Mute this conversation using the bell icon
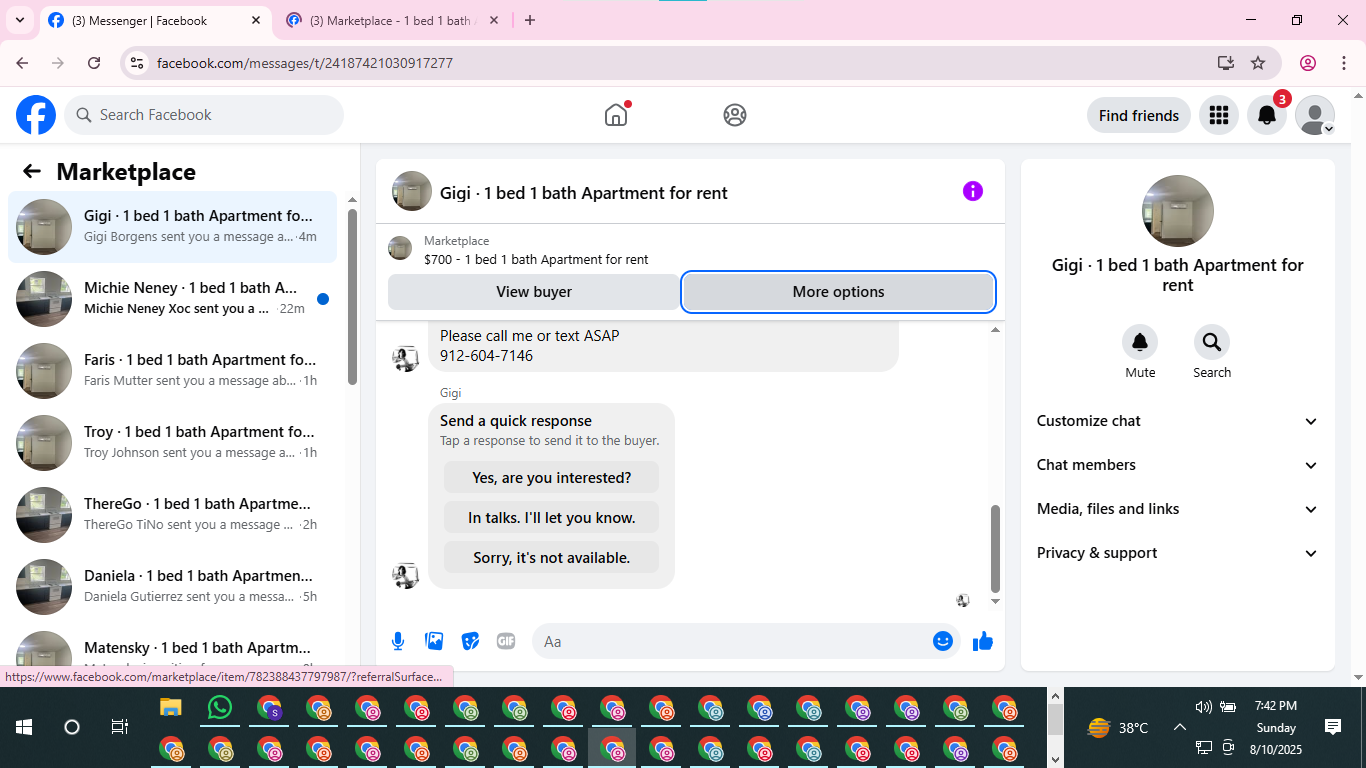Image resolution: width=1366 pixels, height=768 pixels. click(1140, 343)
